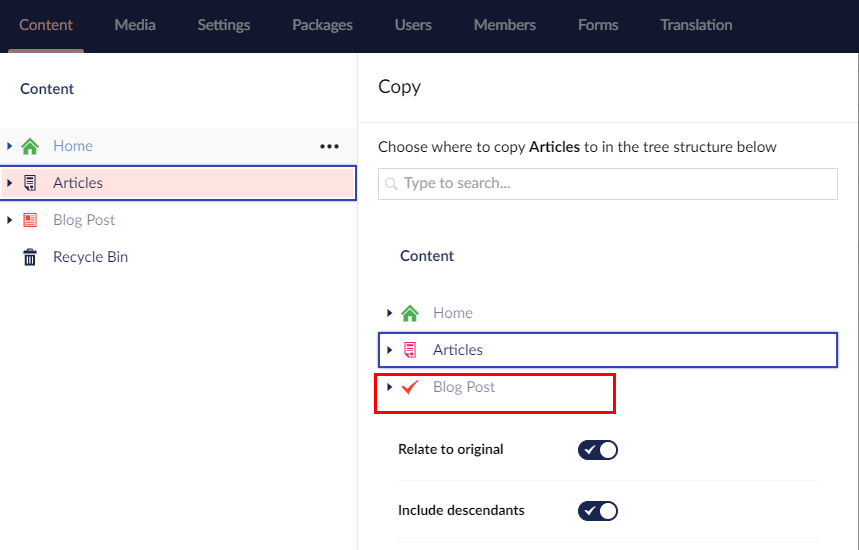Select Articles in the left content tree
Image resolution: width=859 pixels, height=550 pixels.
pyautogui.click(x=78, y=183)
